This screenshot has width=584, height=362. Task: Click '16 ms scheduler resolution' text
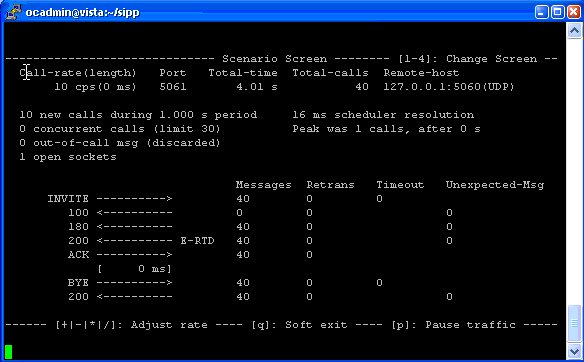[383, 115]
